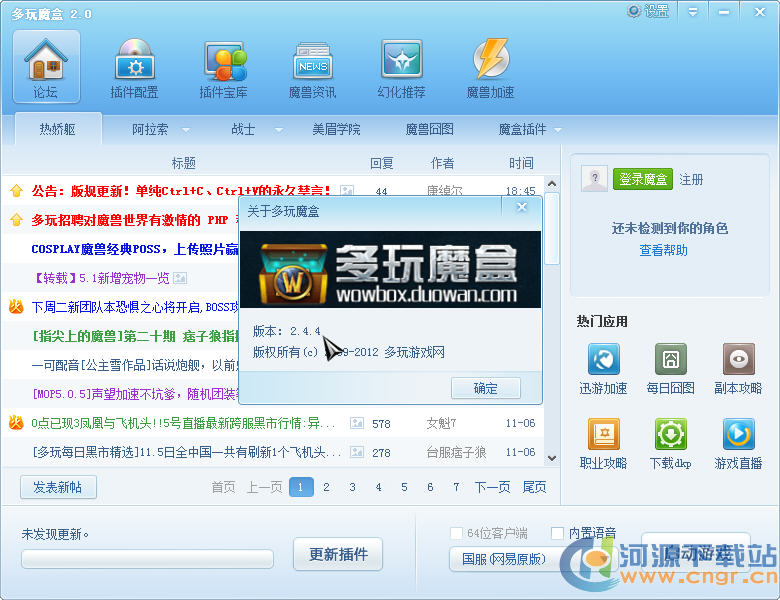Image resolution: width=780 pixels, height=600 pixels.
Task: Switch to the 战士 tab
Action: pyautogui.click(x=243, y=129)
